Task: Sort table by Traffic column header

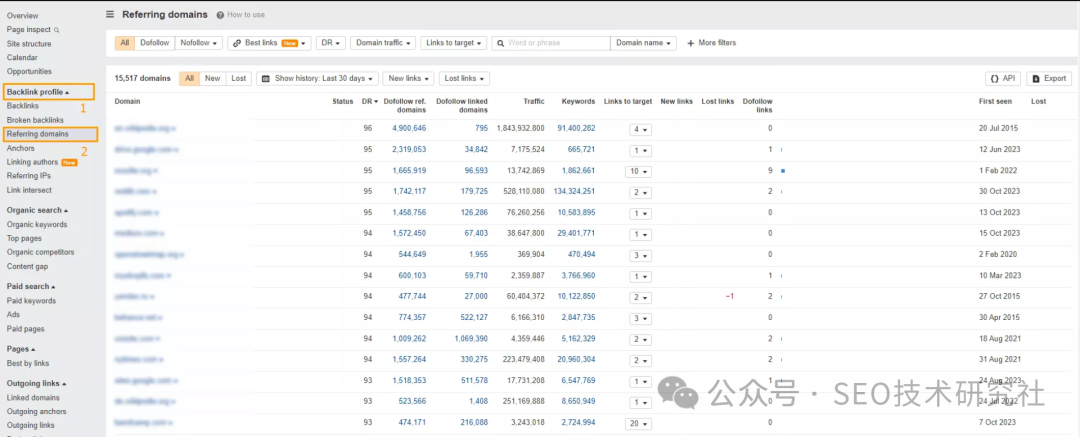Action: tap(534, 102)
